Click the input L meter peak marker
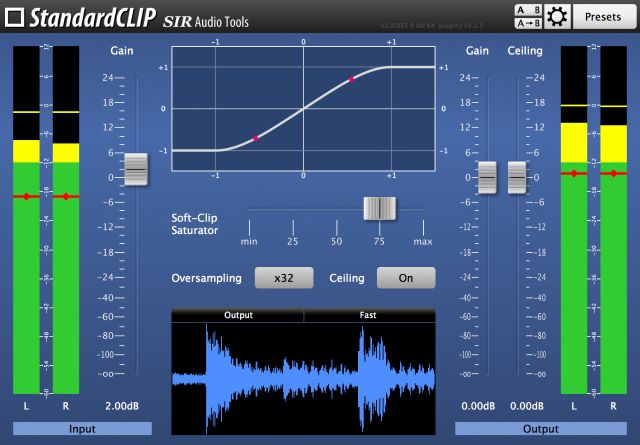Screen dimensions: 640x445 27,197
